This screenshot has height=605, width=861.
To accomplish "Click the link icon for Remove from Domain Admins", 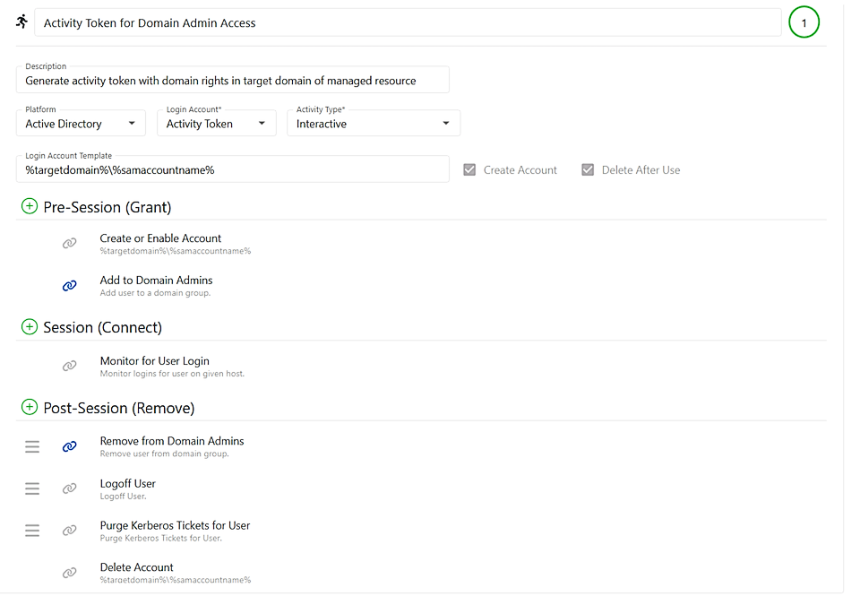I will (68, 446).
